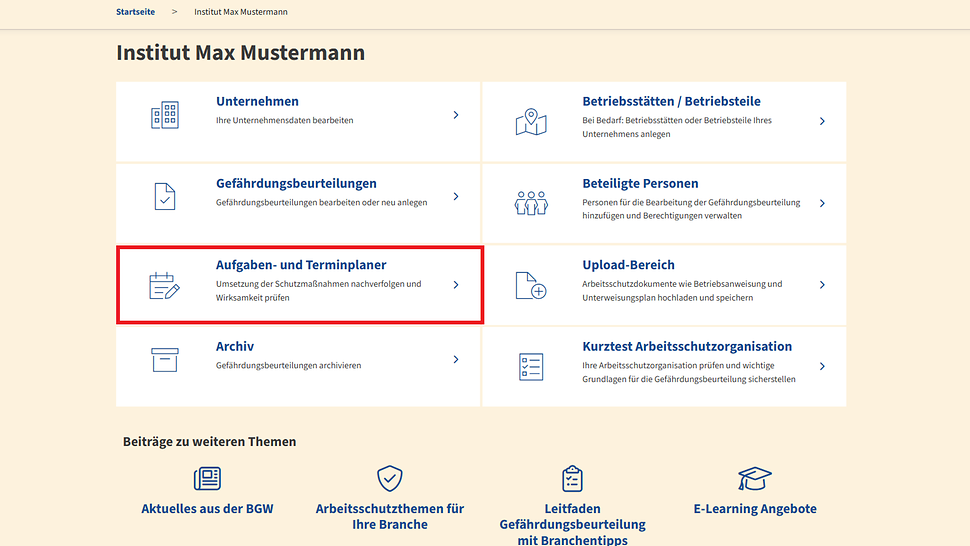
Task: Open the Upload-Bereich heading link
Action: tap(629, 265)
